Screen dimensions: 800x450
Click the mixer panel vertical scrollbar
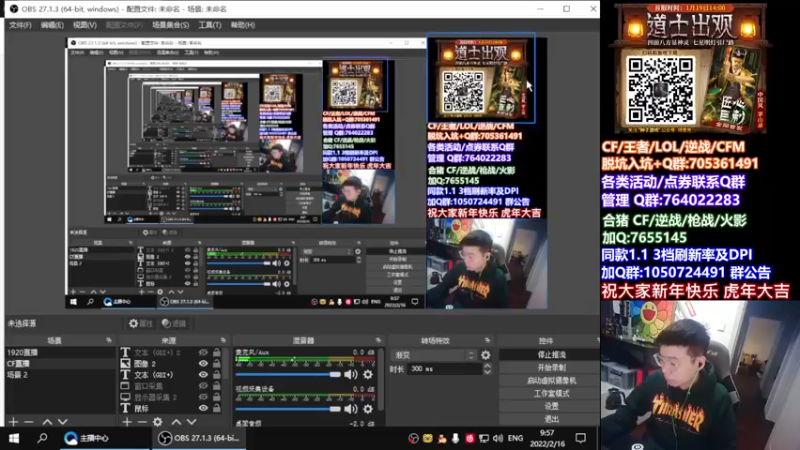(381, 378)
